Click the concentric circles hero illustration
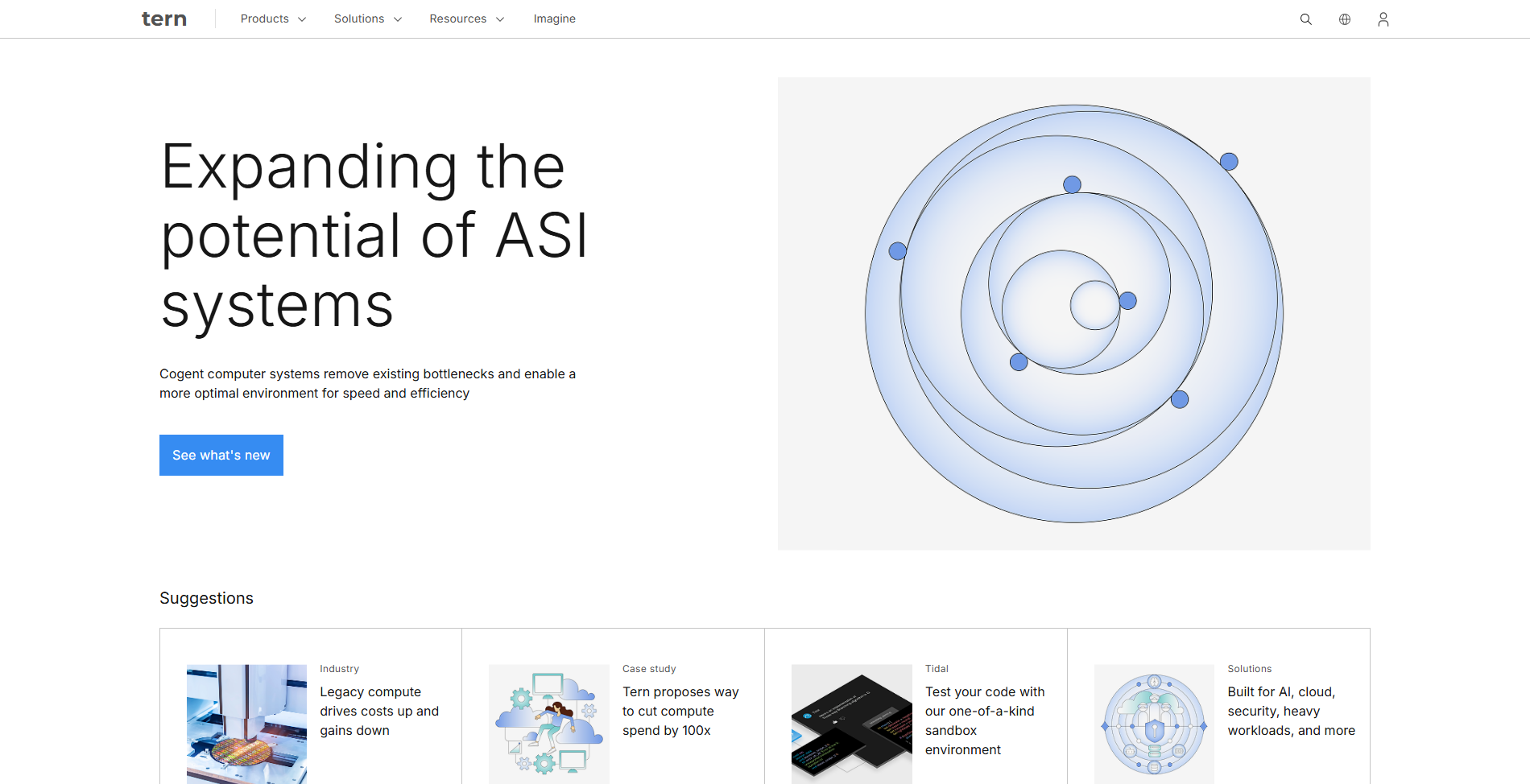The image size is (1530, 784). [x=1073, y=314]
